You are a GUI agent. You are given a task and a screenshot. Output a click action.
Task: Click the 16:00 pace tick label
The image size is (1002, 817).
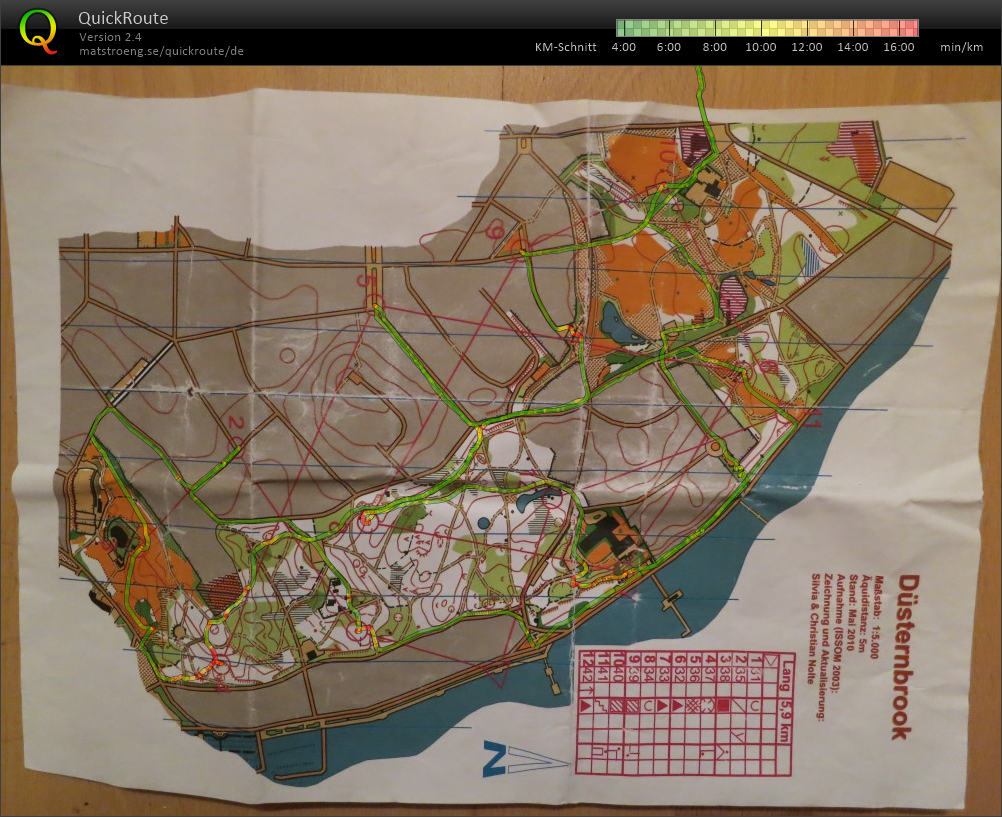898,47
